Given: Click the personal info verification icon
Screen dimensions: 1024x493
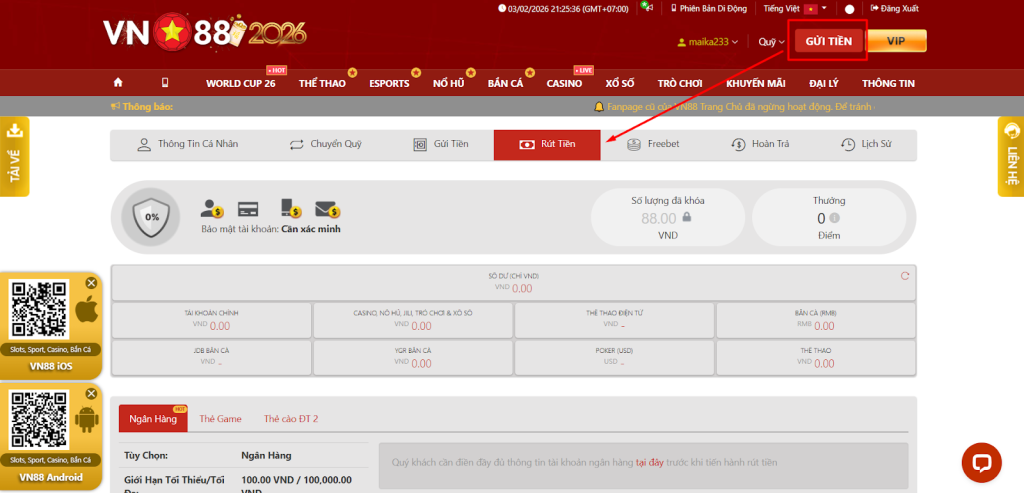Looking at the screenshot, I should 212,209.
